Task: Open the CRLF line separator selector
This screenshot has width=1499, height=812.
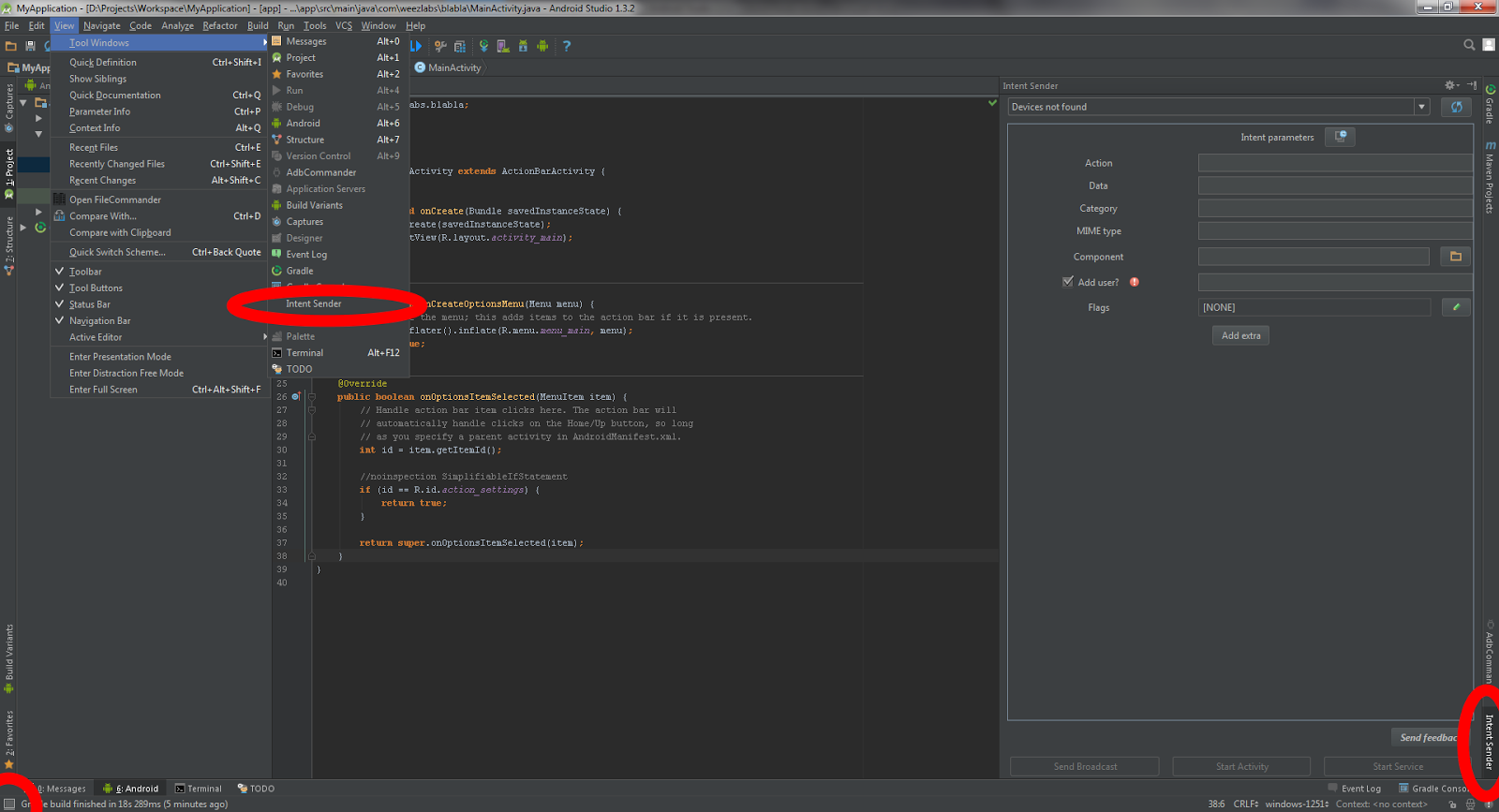Action: tap(1246, 804)
